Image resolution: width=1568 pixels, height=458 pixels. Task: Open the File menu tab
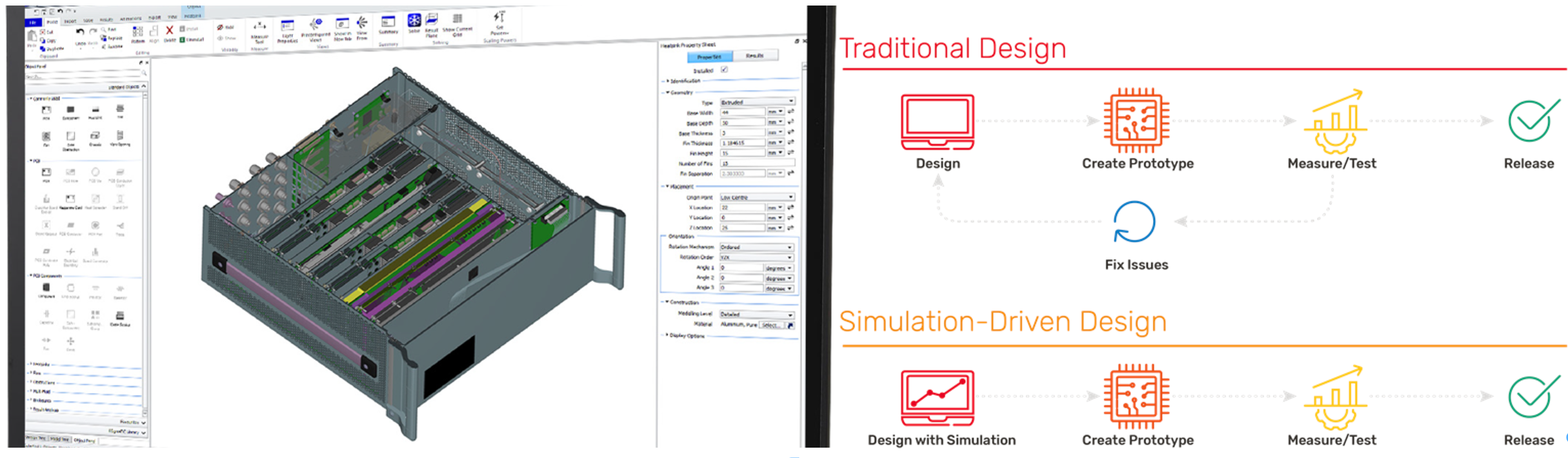(x=32, y=22)
